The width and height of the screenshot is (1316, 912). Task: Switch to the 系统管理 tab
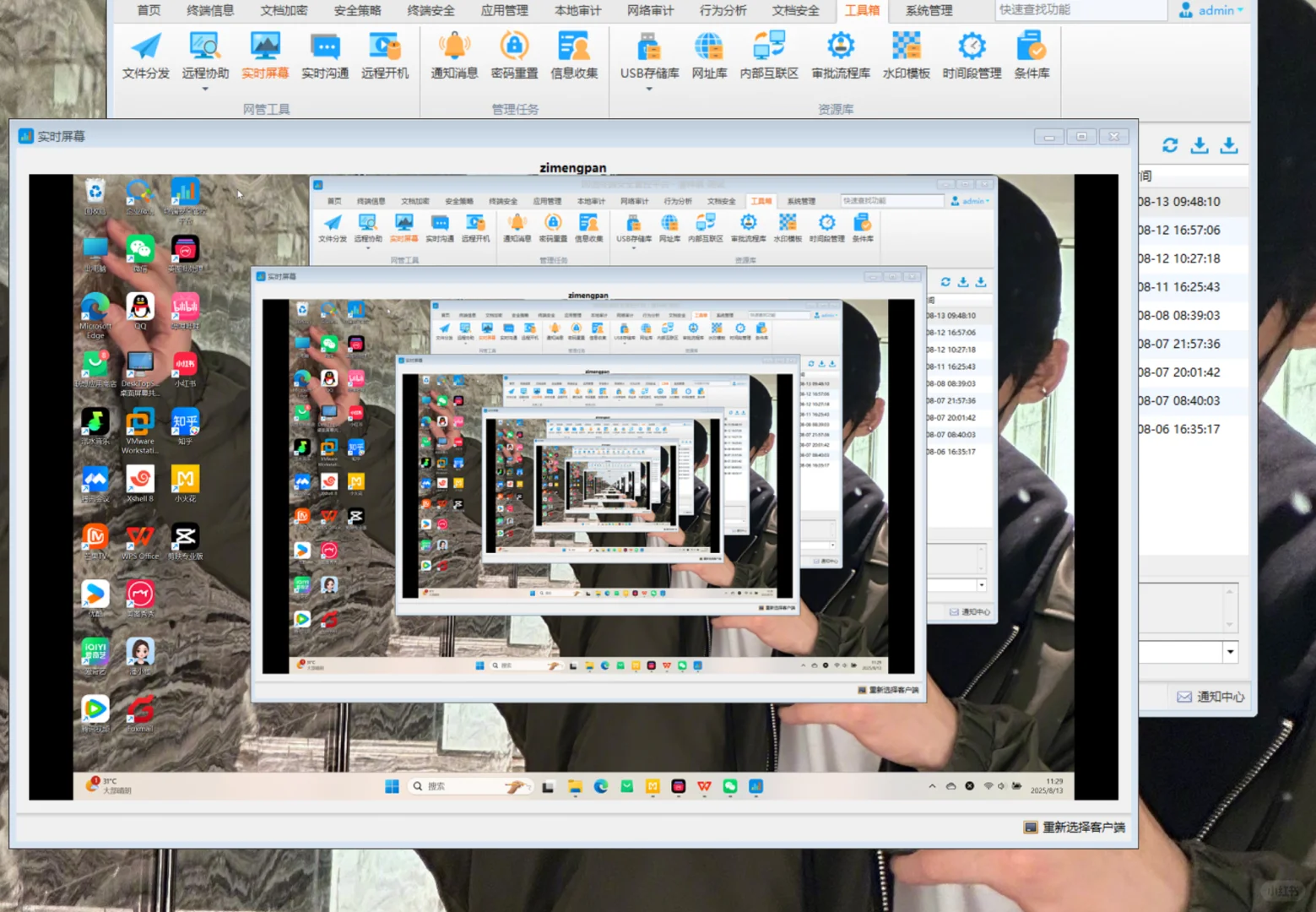pos(929,10)
